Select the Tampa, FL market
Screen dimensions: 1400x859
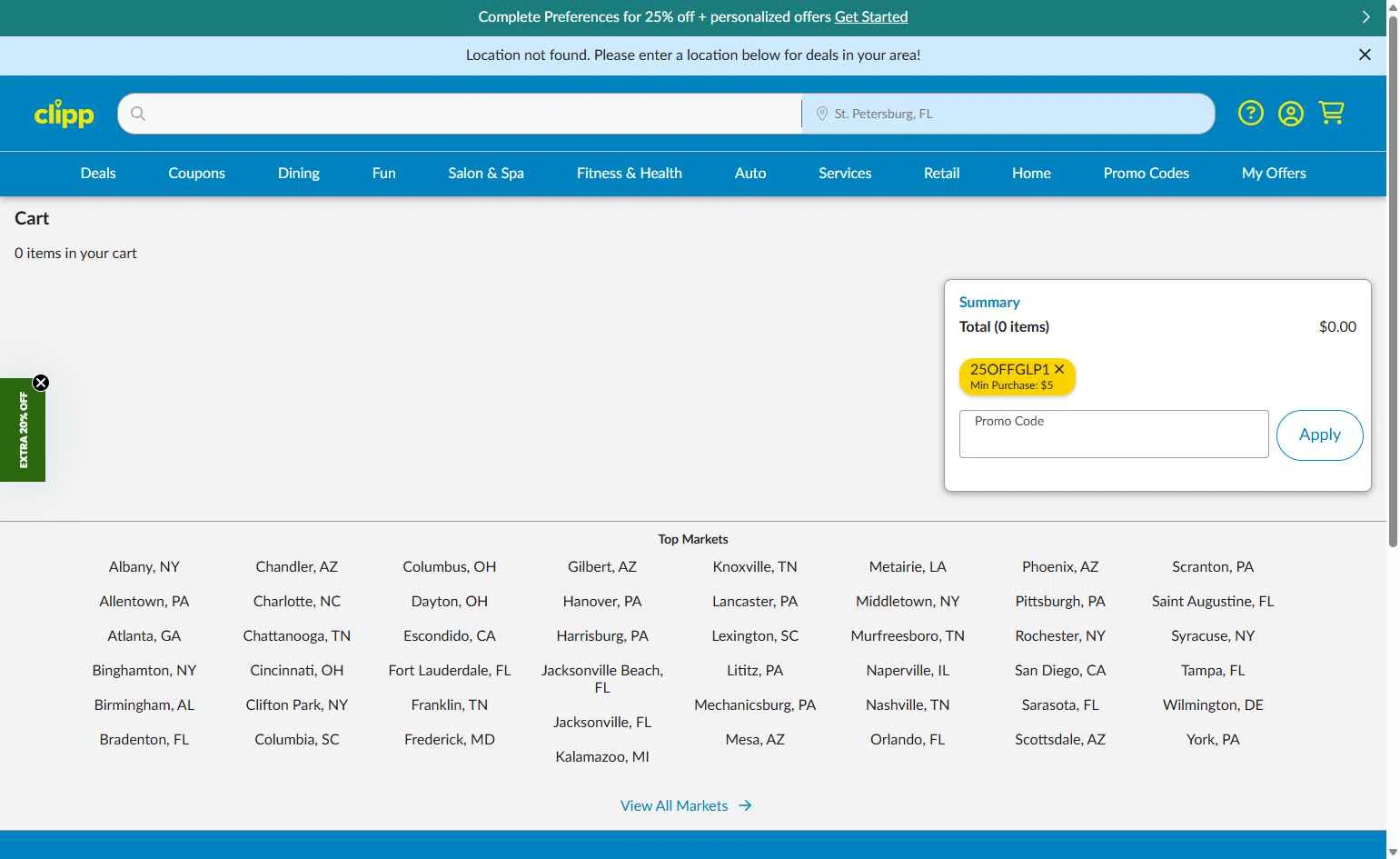[1213, 670]
